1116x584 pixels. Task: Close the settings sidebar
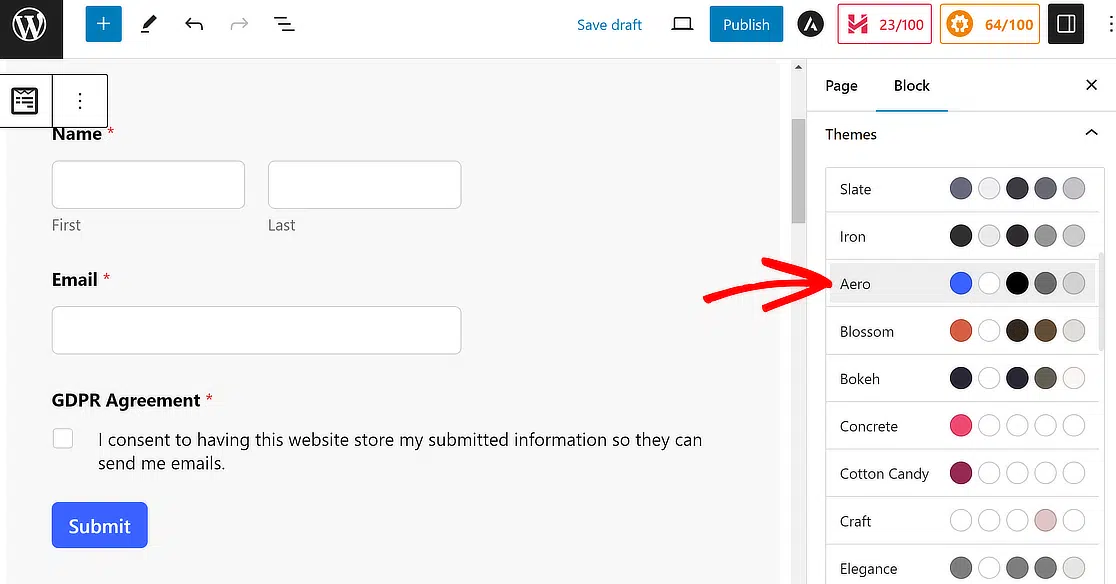(x=1091, y=85)
